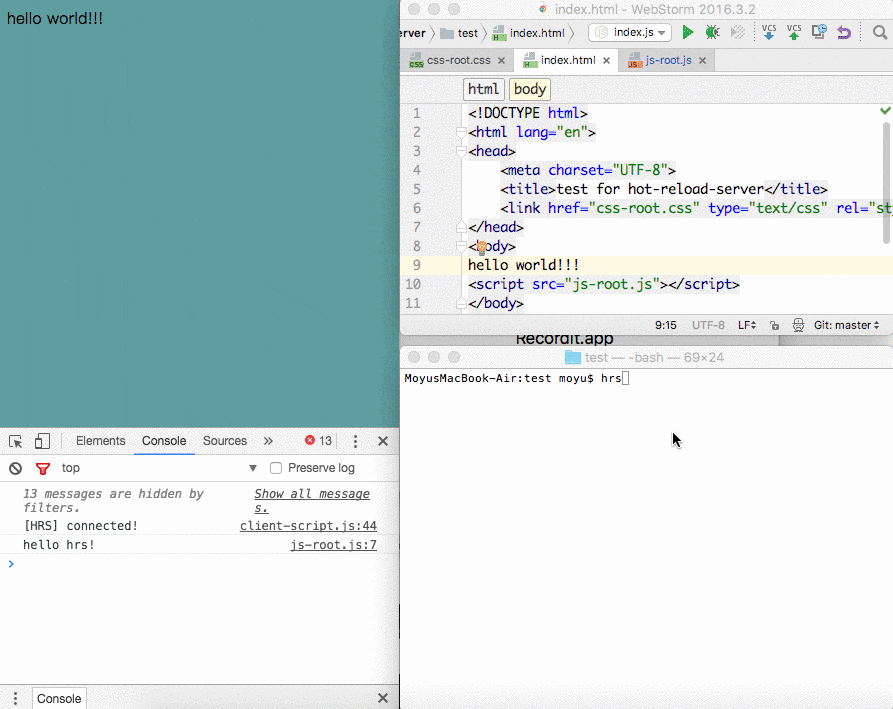Click the 9:15 caret position indicator

point(665,325)
